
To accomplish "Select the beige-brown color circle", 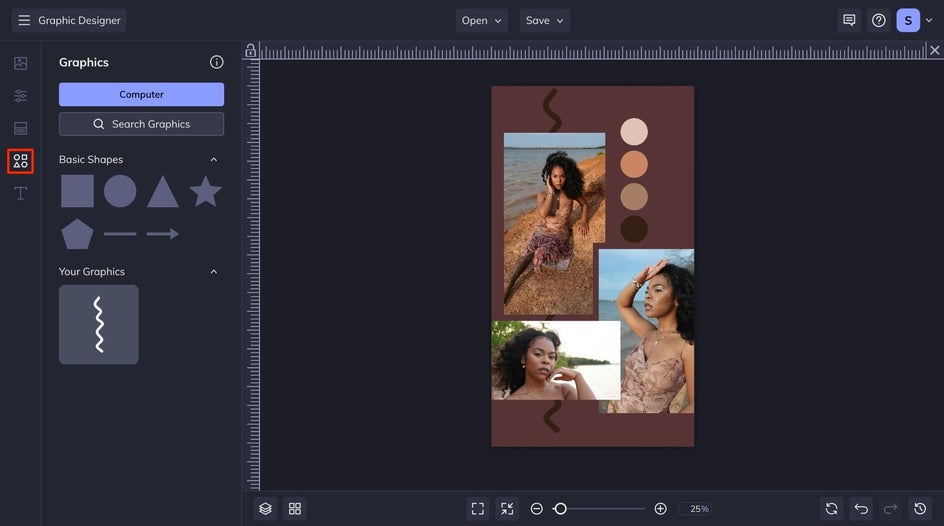I will (634, 197).
